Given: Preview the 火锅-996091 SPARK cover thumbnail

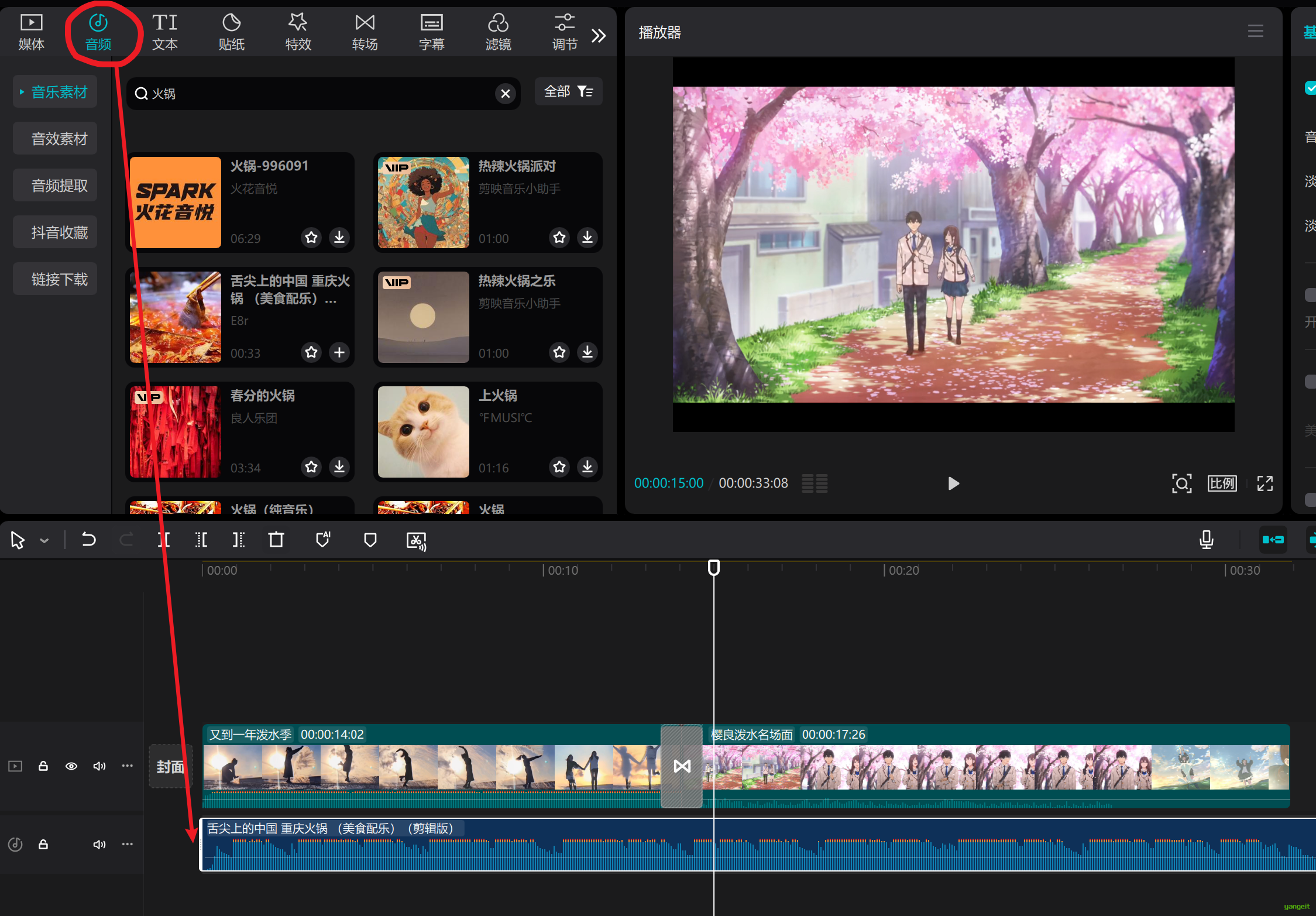Looking at the screenshot, I should (176, 203).
